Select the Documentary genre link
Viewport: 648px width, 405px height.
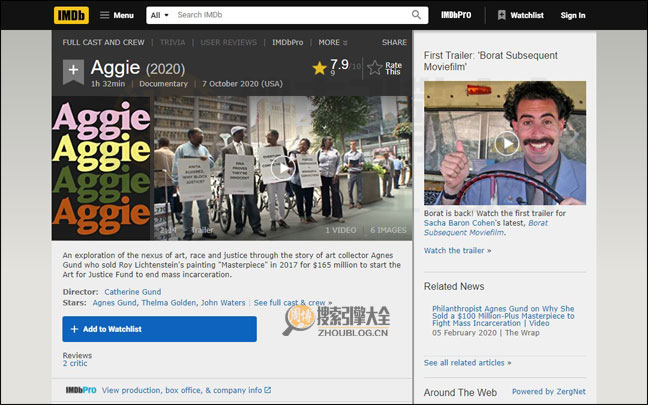point(163,83)
